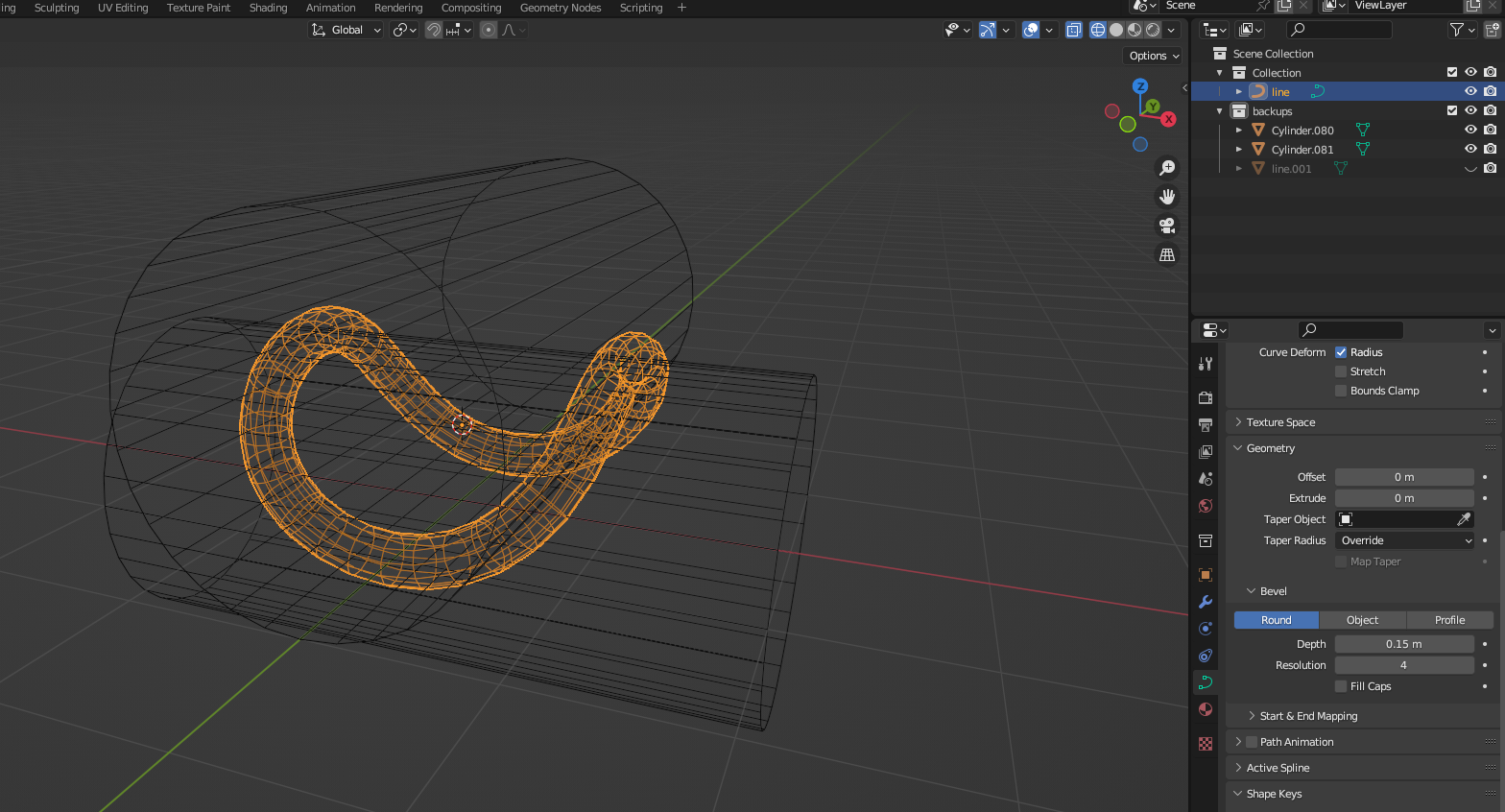Expand the Start & End Mapping panel

click(1308, 716)
